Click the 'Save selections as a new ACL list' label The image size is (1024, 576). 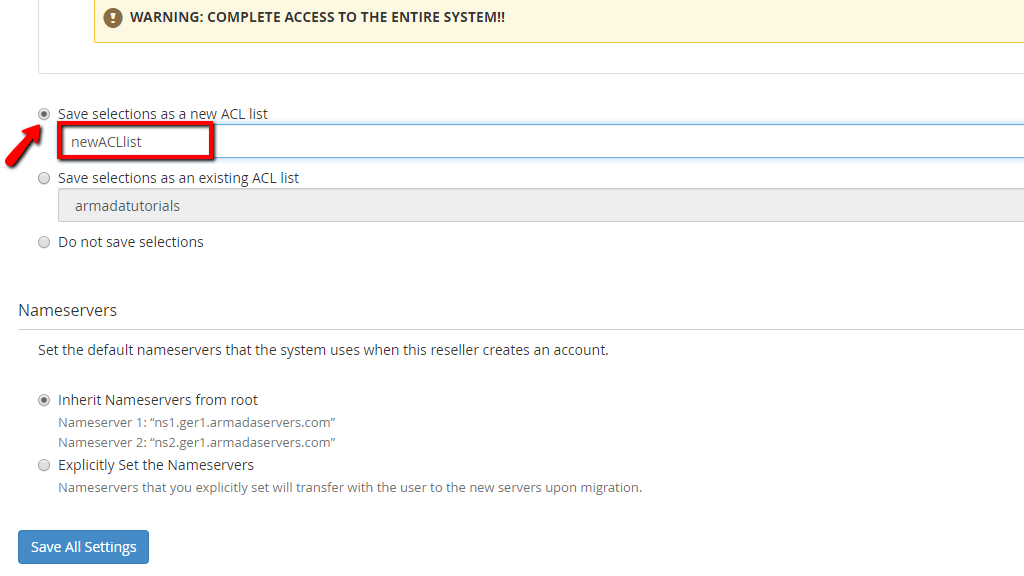pyautogui.click(x=163, y=114)
